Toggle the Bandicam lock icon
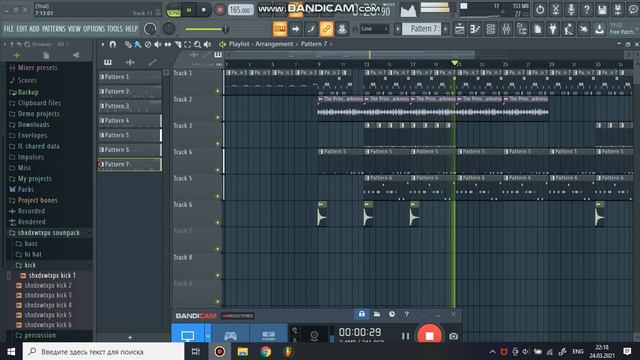This screenshot has width=640, height=360. [362, 314]
